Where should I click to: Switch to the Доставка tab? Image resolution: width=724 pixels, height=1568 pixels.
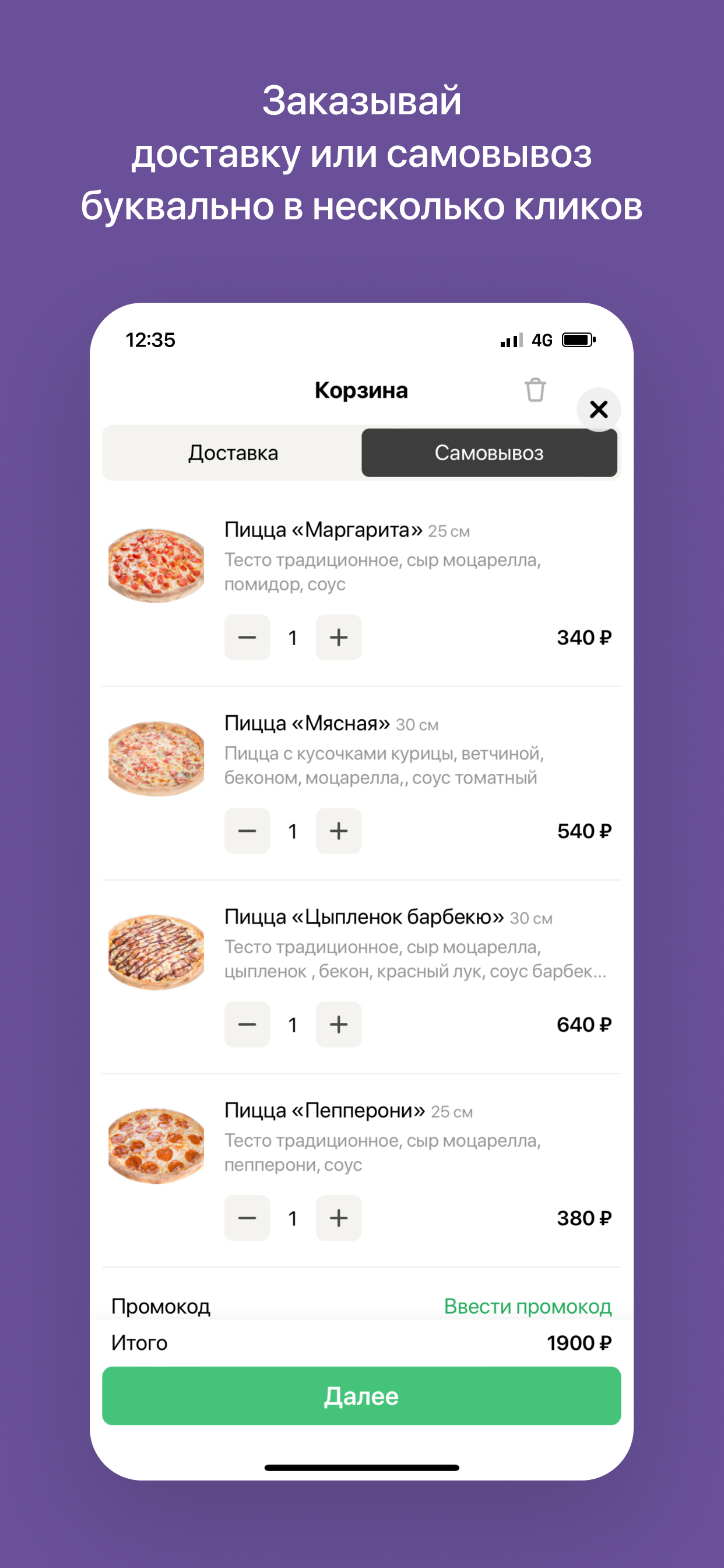(x=233, y=453)
